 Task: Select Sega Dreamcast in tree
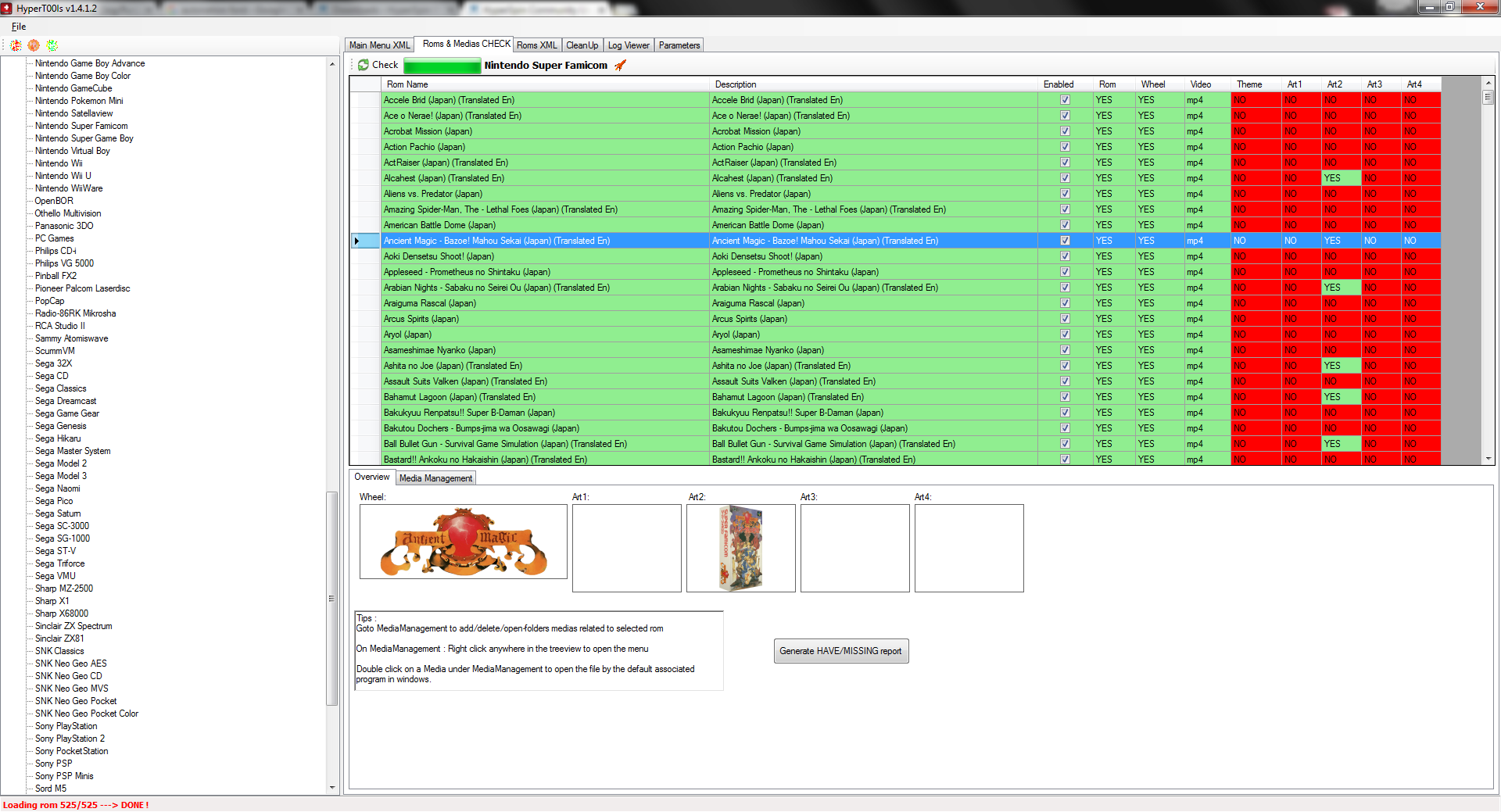(66, 401)
